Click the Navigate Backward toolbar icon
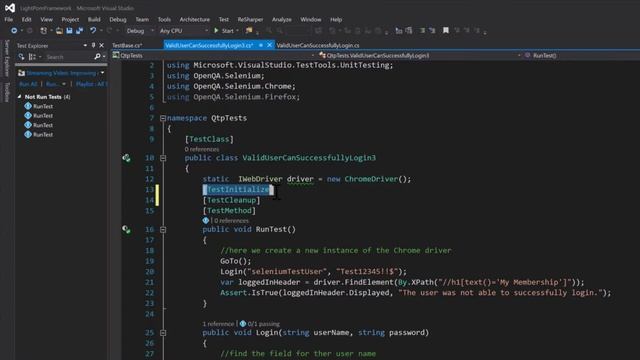This screenshot has width=640, height=360. pyautogui.click(x=14, y=31)
